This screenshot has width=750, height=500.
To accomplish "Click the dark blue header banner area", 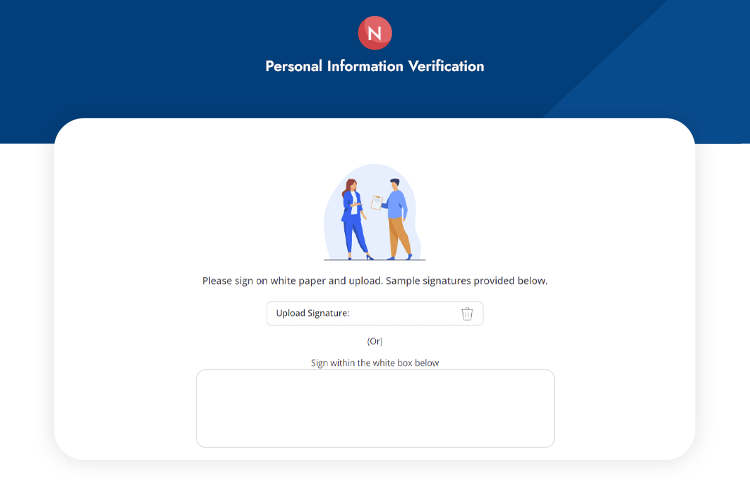I will click(150, 70).
